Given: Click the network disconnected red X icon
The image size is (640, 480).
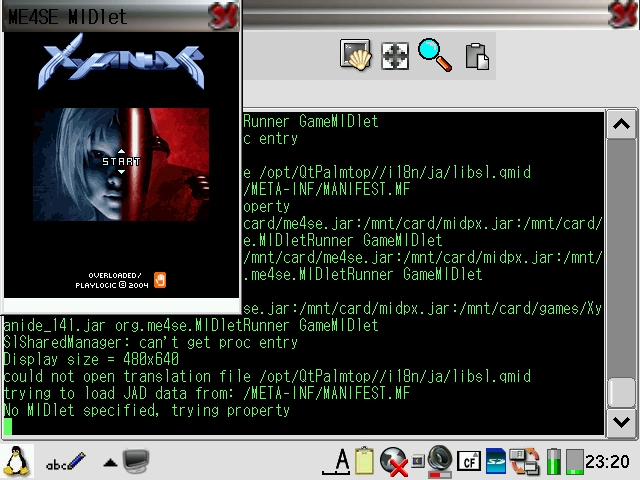Looking at the screenshot, I should (393, 462).
